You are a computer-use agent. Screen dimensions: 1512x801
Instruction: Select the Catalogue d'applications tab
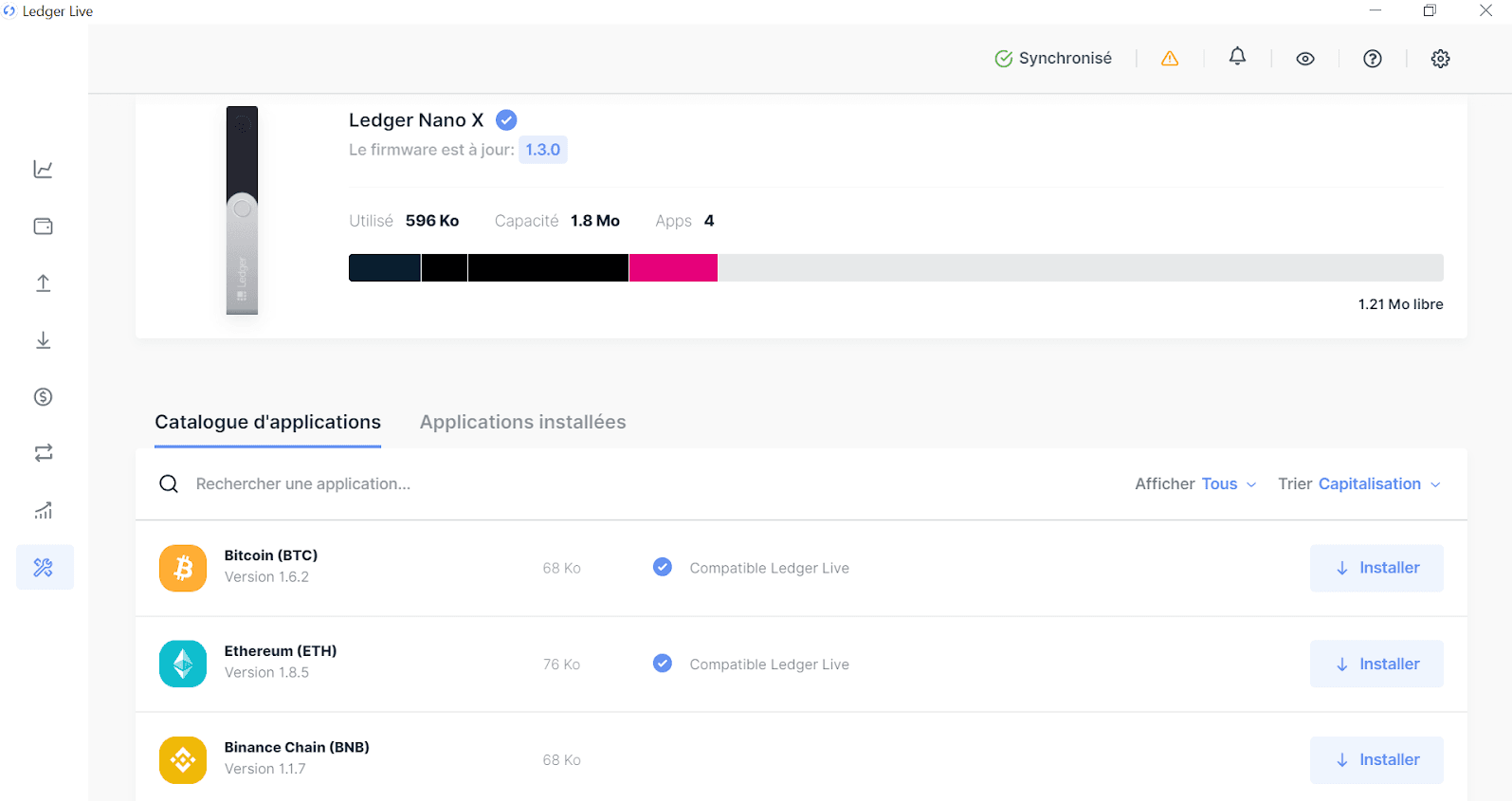coord(267,423)
